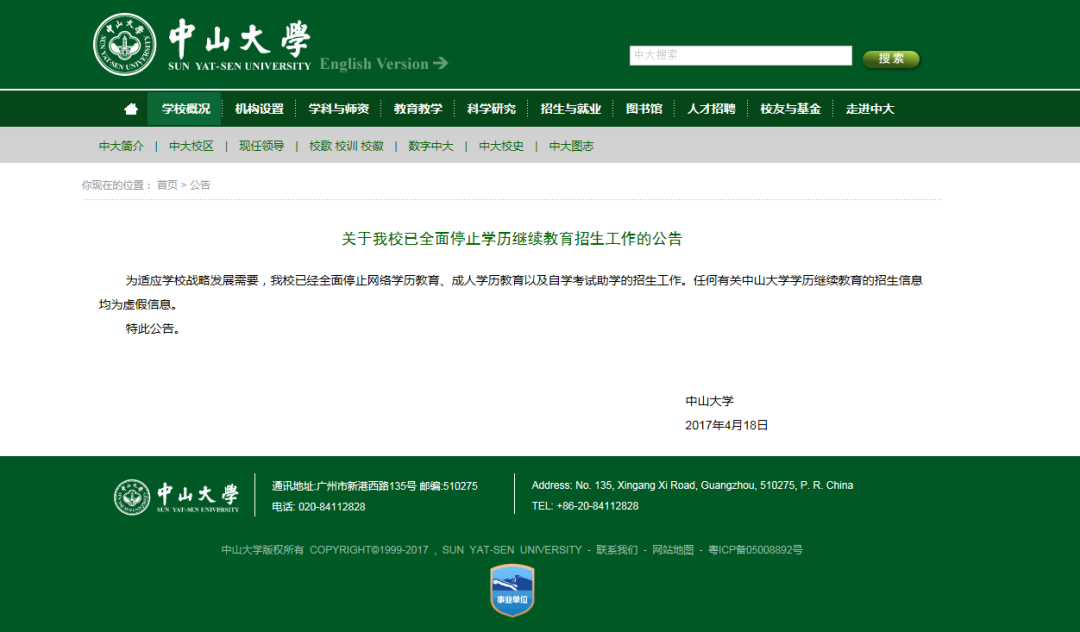Image resolution: width=1080 pixels, height=632 pixels.
Task: Click the 搜索 search button
Action: 891,59
